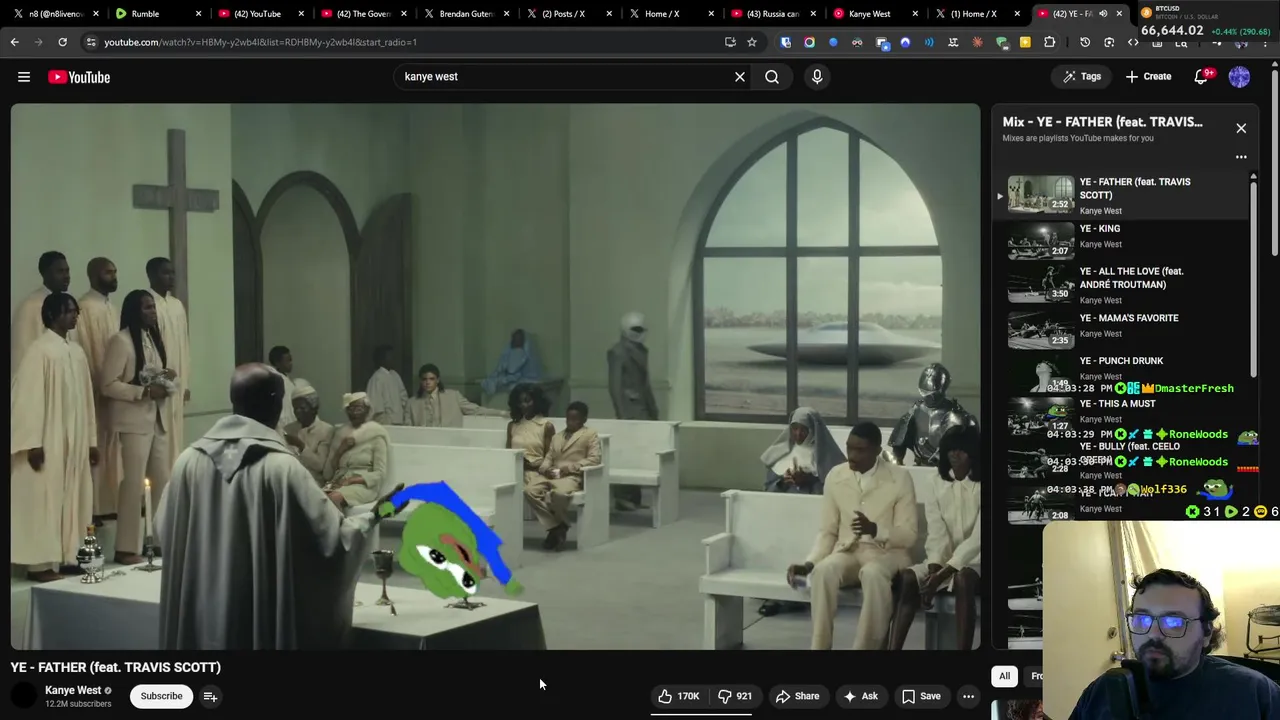Mute the tab via speaker icon
This screenshot has width=1280, height=720.
click(x=1102, y=14)
